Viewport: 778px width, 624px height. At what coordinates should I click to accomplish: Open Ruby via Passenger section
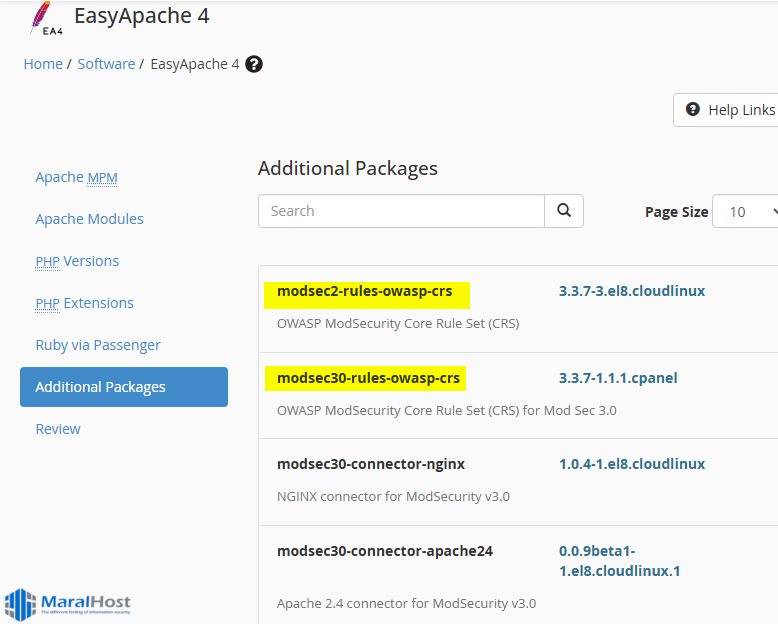pyautogui.click(x=98, y=345)
